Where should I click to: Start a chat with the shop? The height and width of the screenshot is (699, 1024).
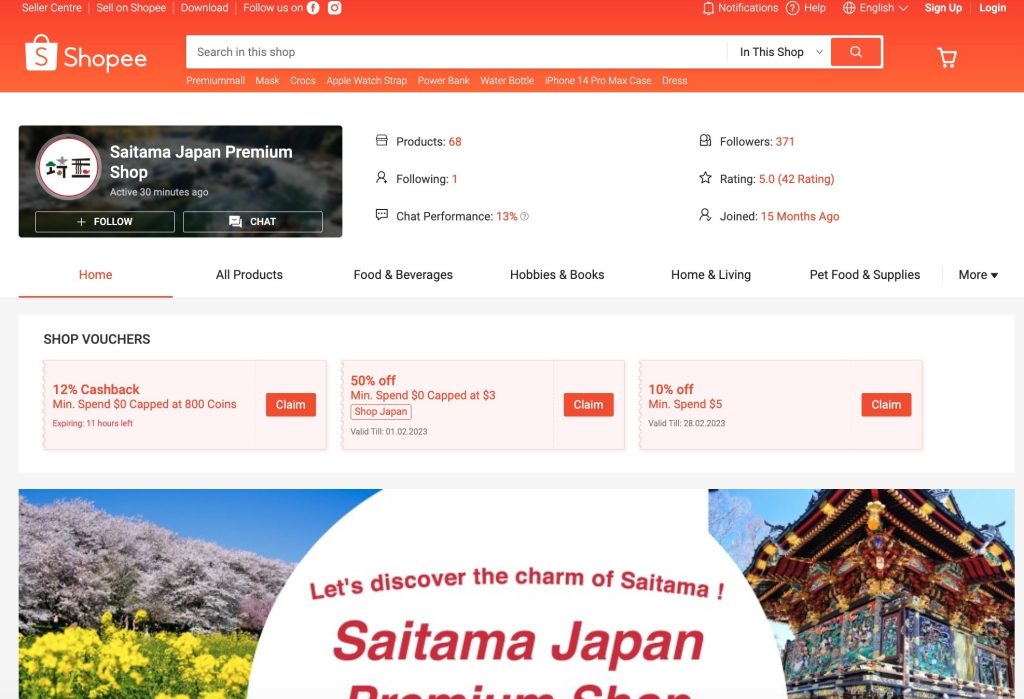point(253,221)
